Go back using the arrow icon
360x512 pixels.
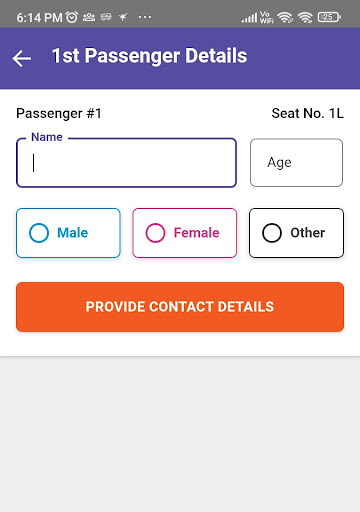click(x=22, y=58)
